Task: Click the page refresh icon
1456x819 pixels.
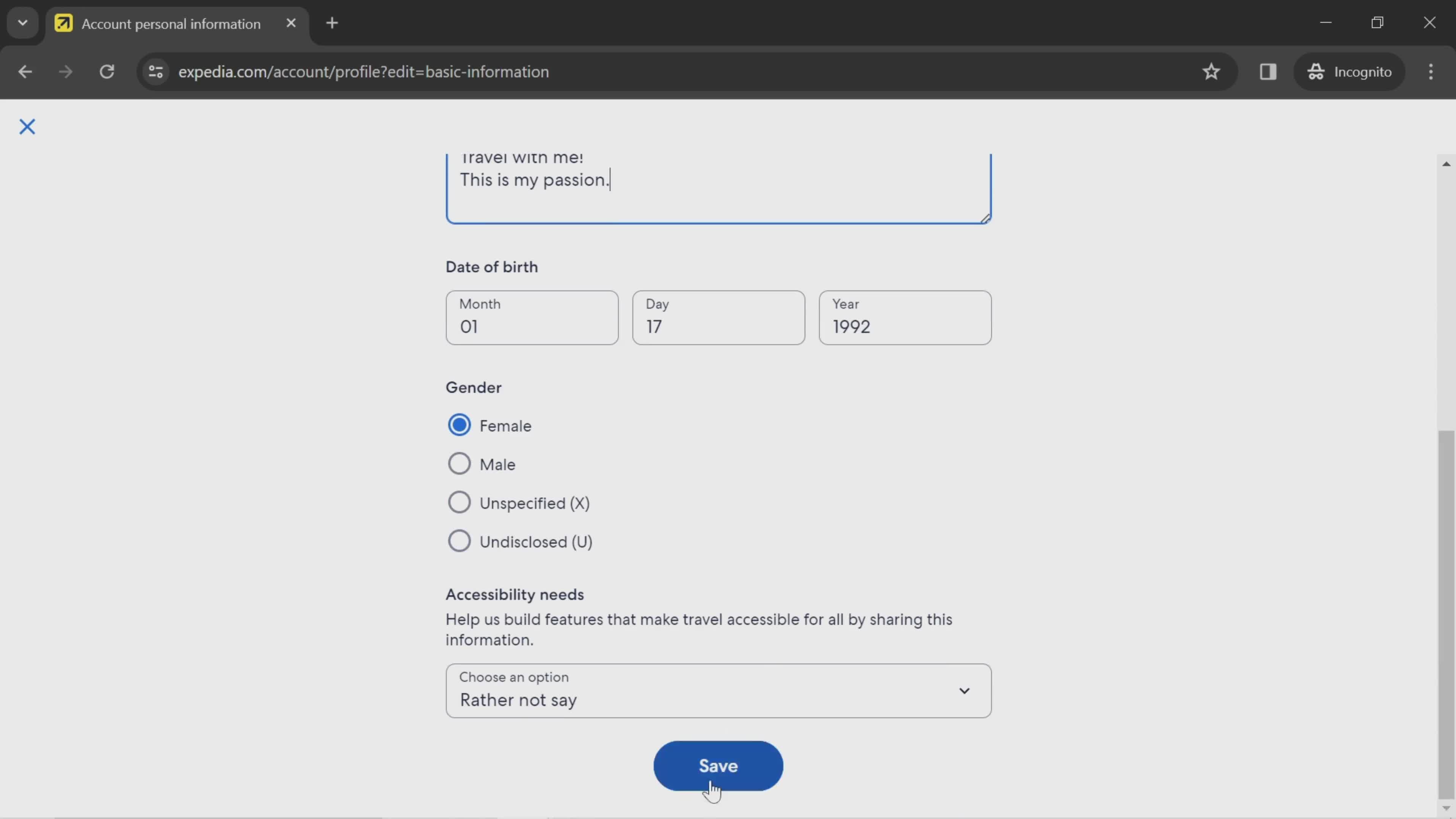Action: 107,71
